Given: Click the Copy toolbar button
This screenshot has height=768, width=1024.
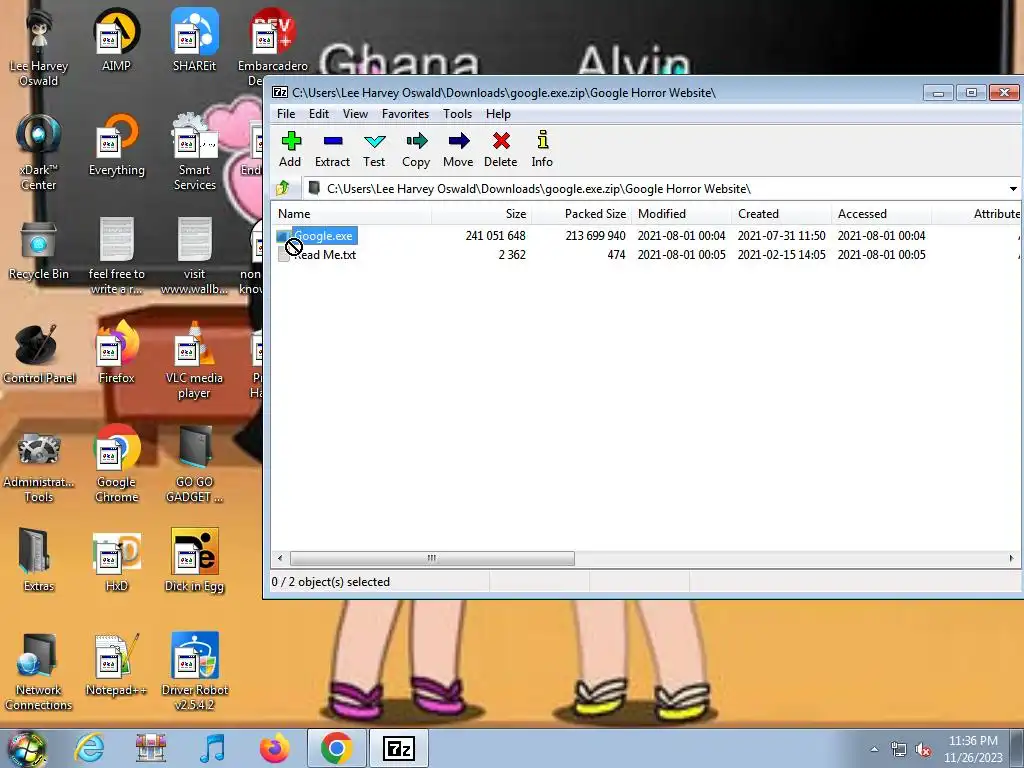Looking at the screenshot, I should tap(416, 150).
